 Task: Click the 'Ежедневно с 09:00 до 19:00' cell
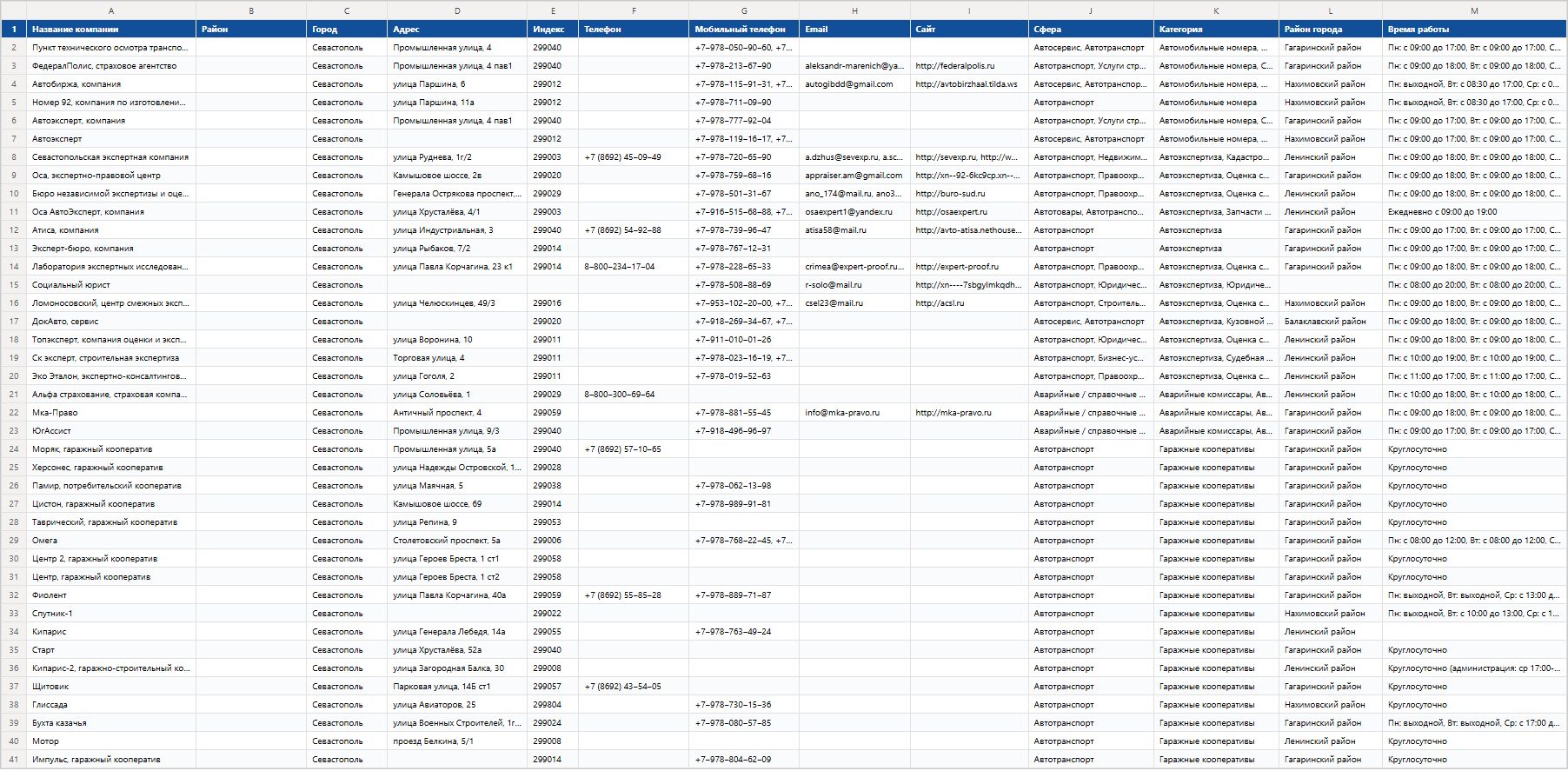tap(1474, 212)
